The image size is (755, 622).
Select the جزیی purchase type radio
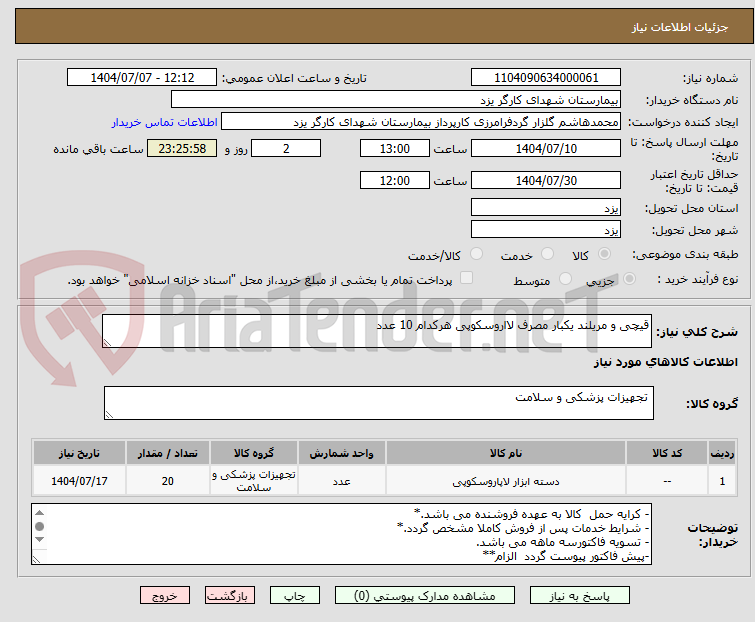[x=629, y=279]
